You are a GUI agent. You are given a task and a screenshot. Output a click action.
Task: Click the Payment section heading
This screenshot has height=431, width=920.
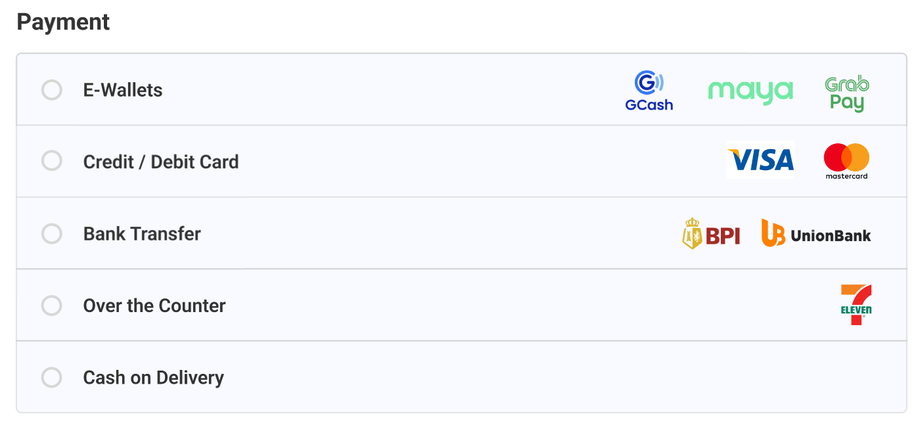(63, 21)
